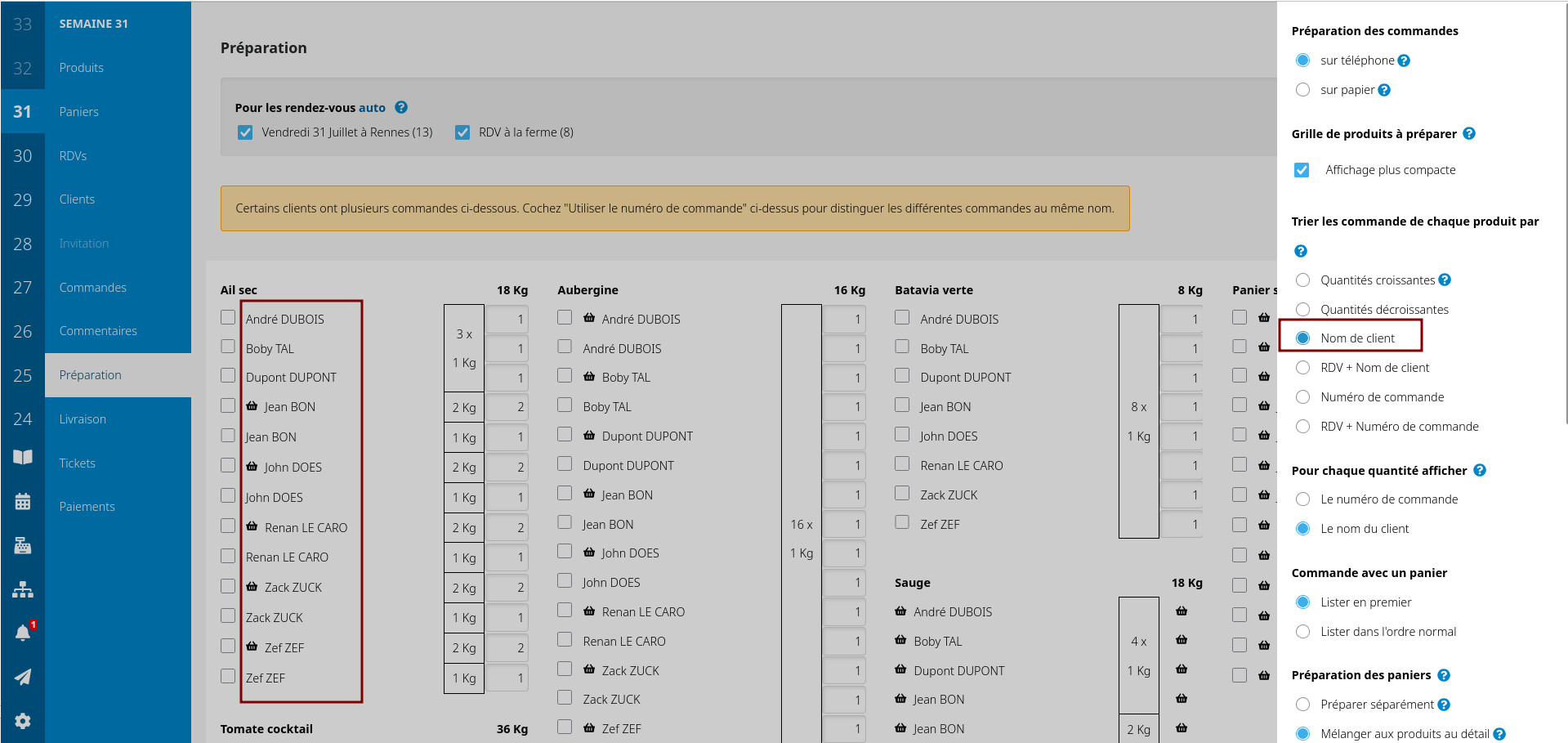The width and height of the screenshot is (1568, 743).
Task: Choose 'Le nom du client' display option
Action: click(1303, 529)
